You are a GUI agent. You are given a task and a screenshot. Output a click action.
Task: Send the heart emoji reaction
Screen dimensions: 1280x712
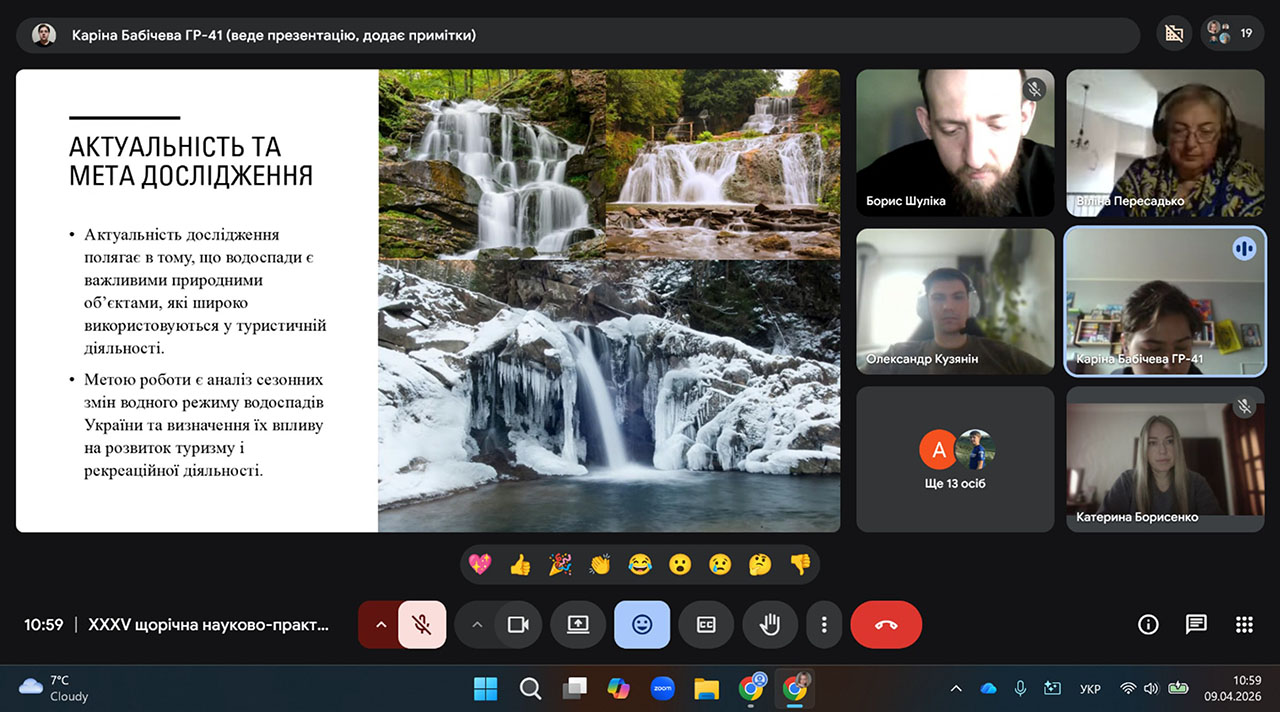click(480, 565)
